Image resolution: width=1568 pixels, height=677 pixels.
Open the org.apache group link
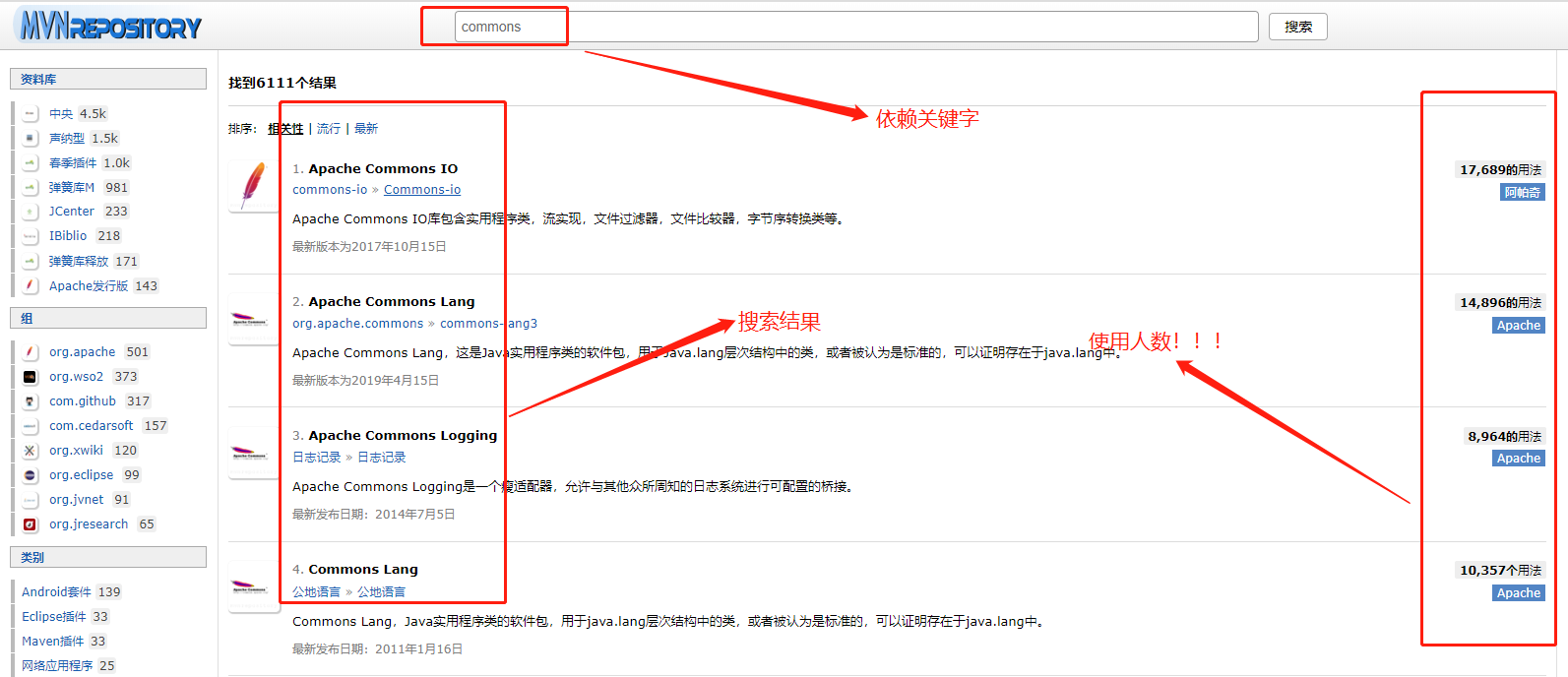point(83,352)
